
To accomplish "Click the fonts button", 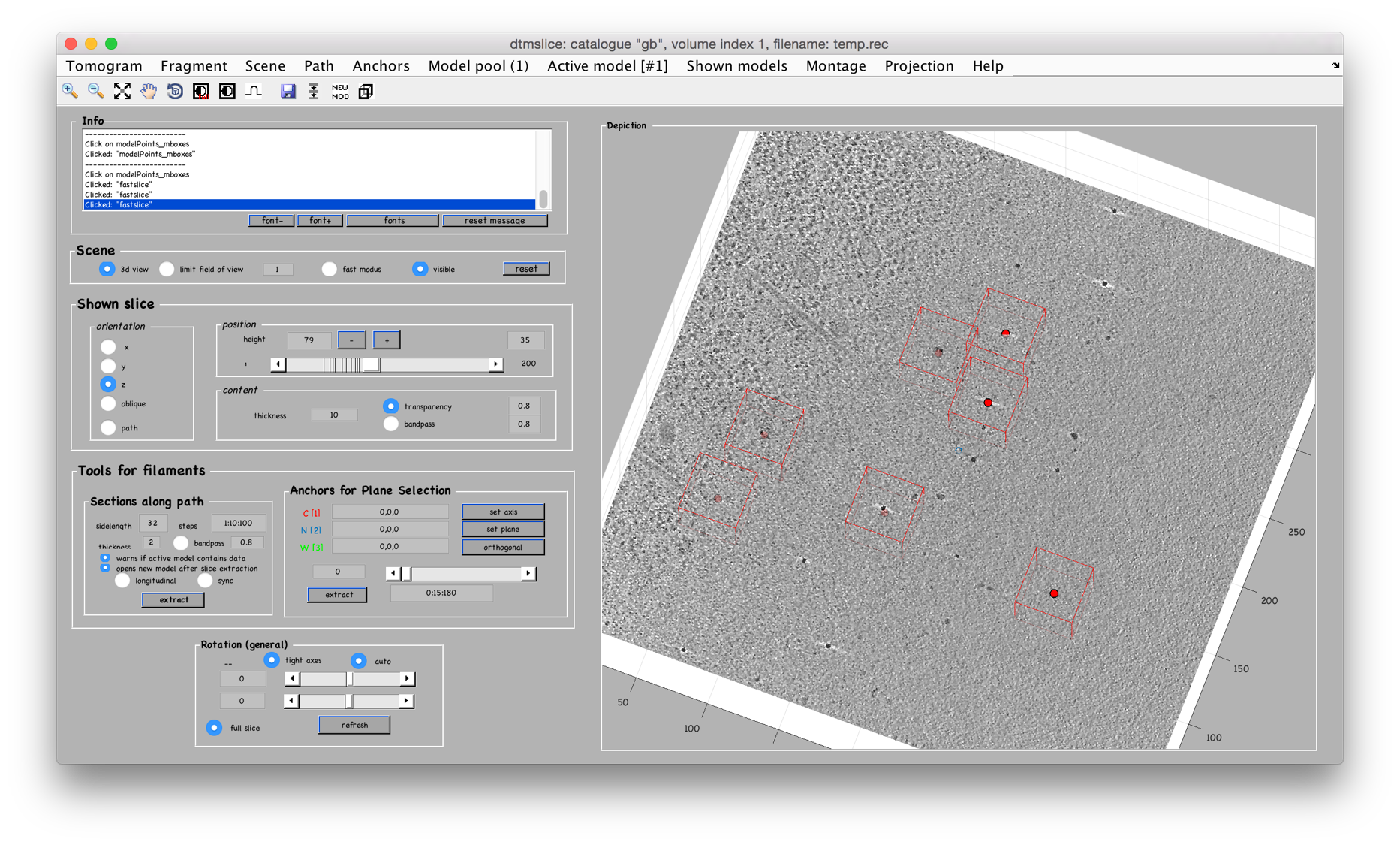I will click(393, 221).
